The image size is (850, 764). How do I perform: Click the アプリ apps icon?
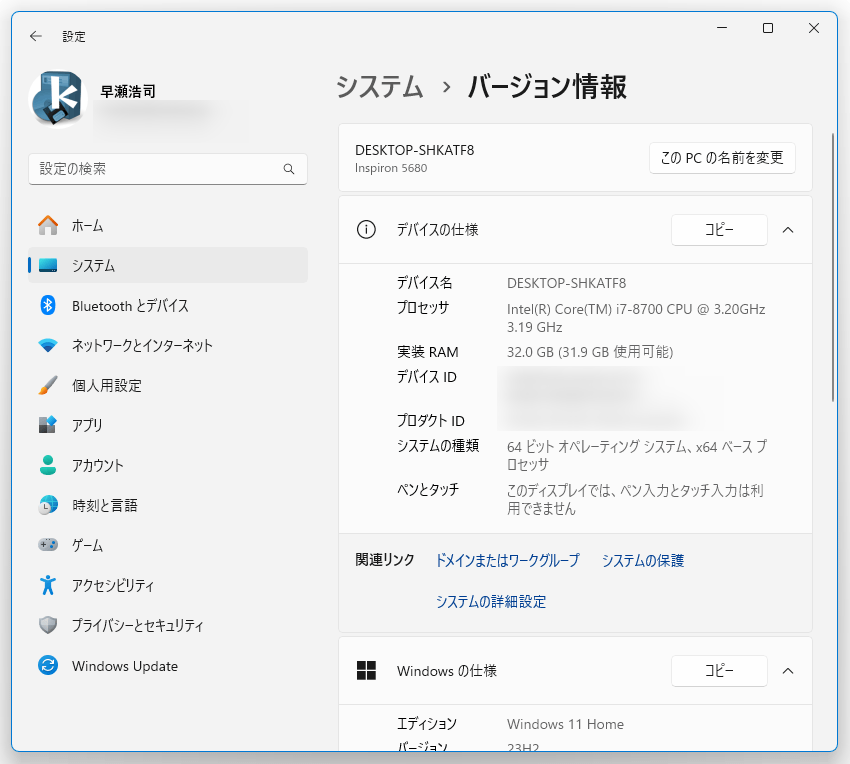[x=48, y=425]
